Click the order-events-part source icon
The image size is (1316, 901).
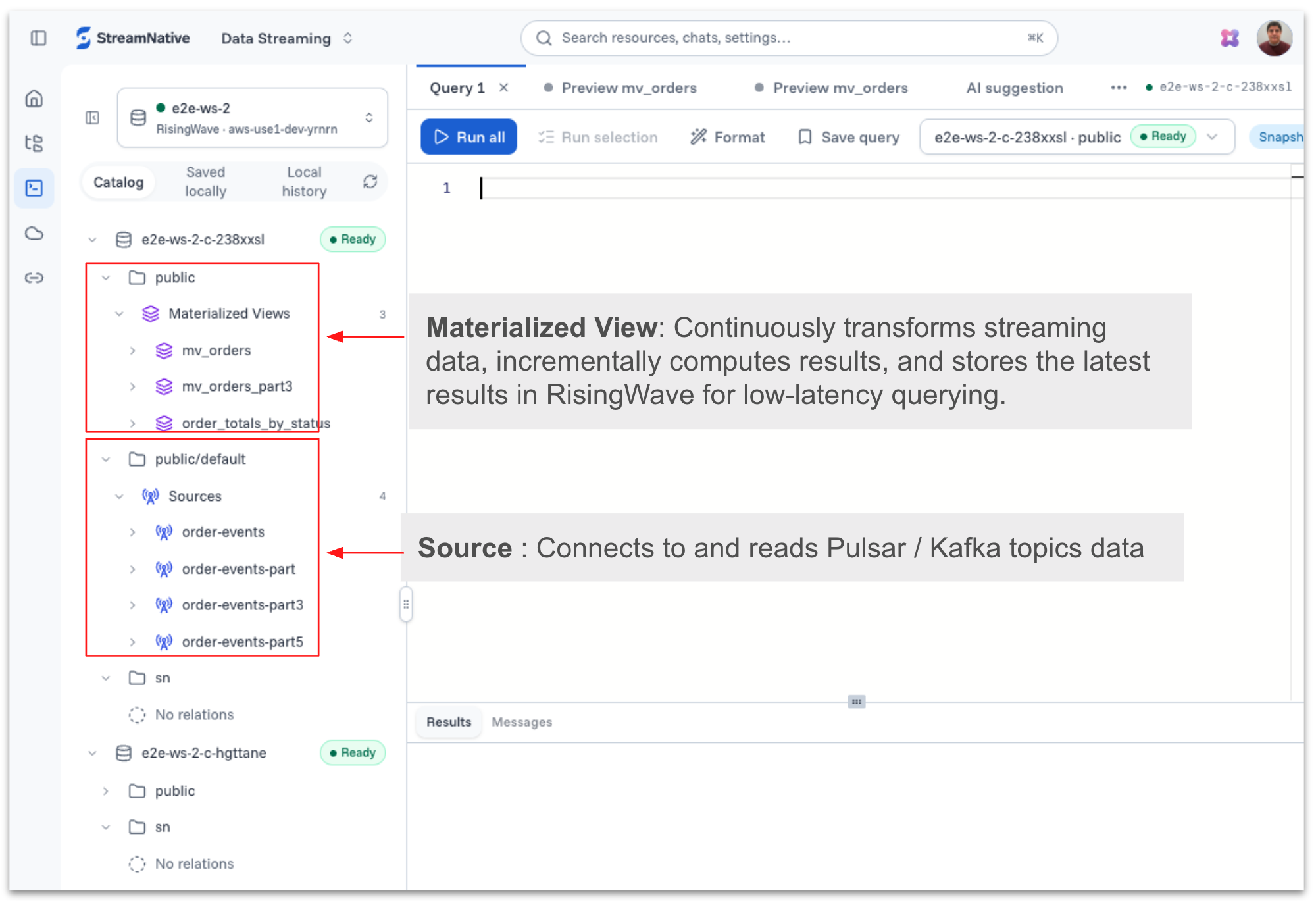(164, 569)
